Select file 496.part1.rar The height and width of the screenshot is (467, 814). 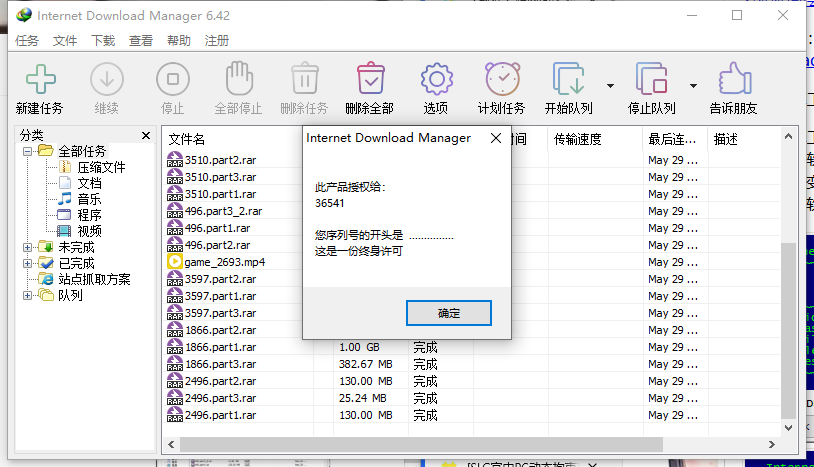[x=217, y=228]
